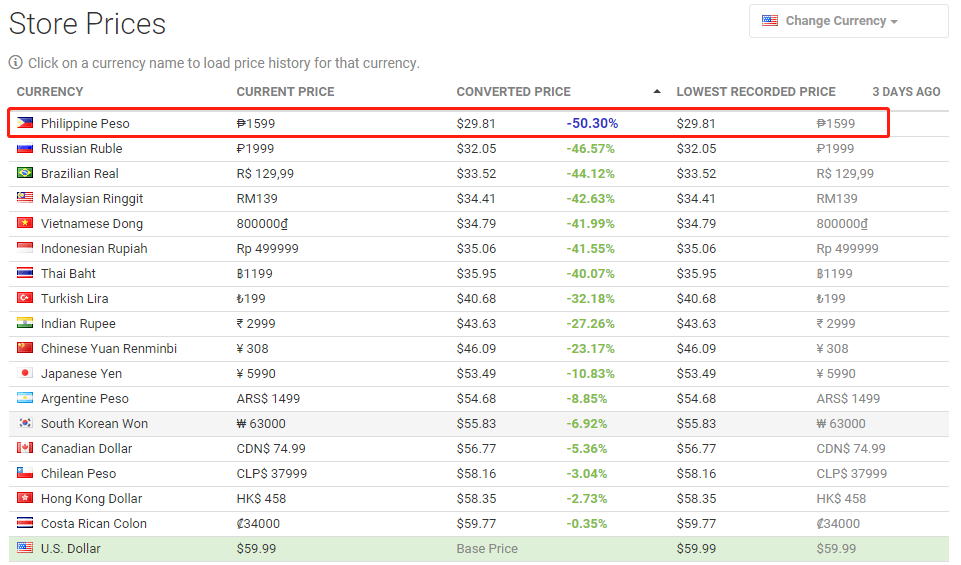Viewport: 961px width, 565px height.
Task: Click the Argentina flag icon
Action: point(25,398)
